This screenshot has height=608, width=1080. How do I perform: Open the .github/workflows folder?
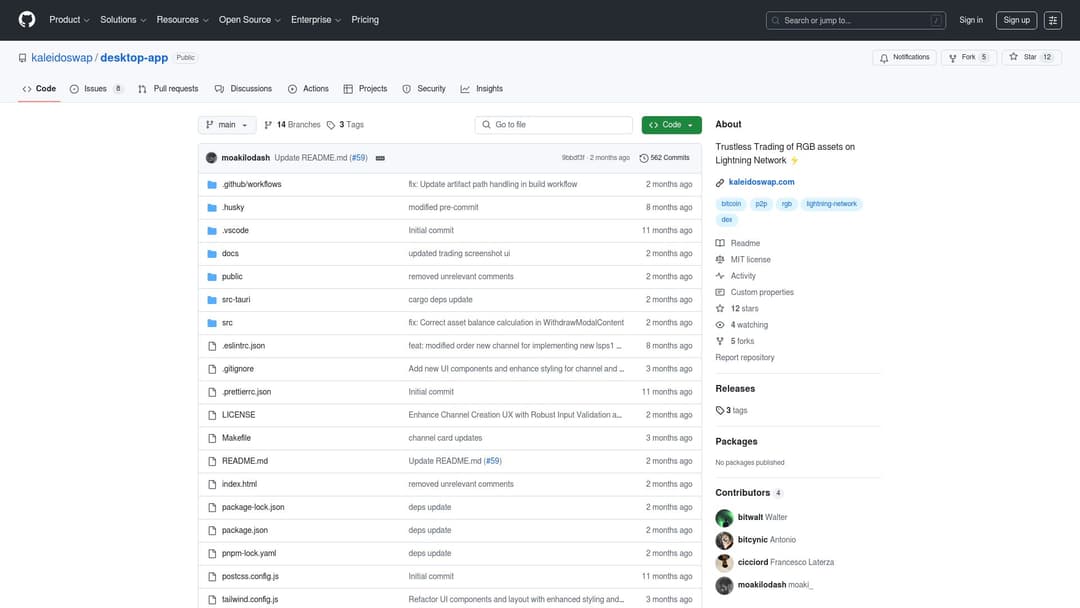[x=251, y=185]
